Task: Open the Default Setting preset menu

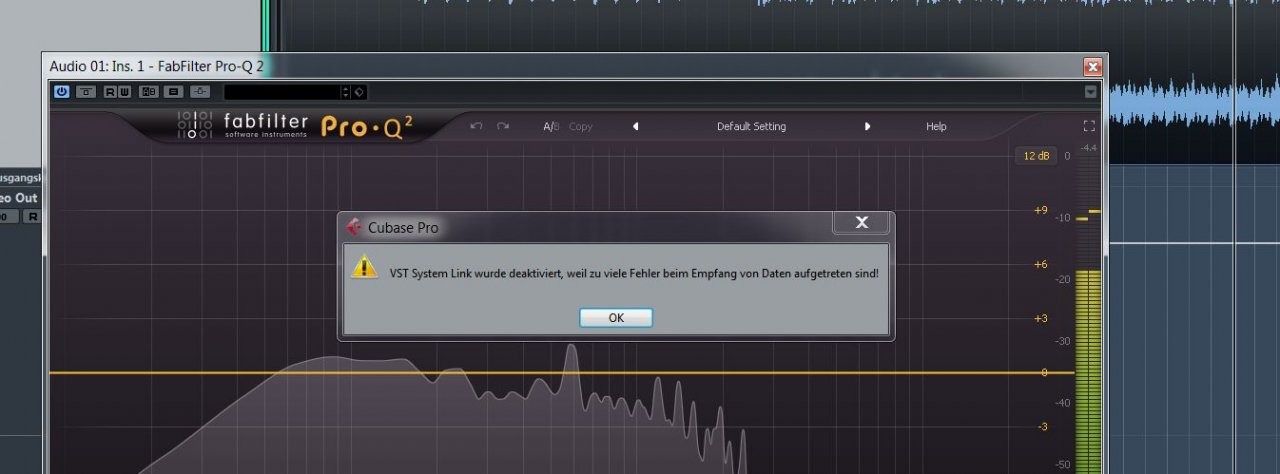Action: [751, 127]
